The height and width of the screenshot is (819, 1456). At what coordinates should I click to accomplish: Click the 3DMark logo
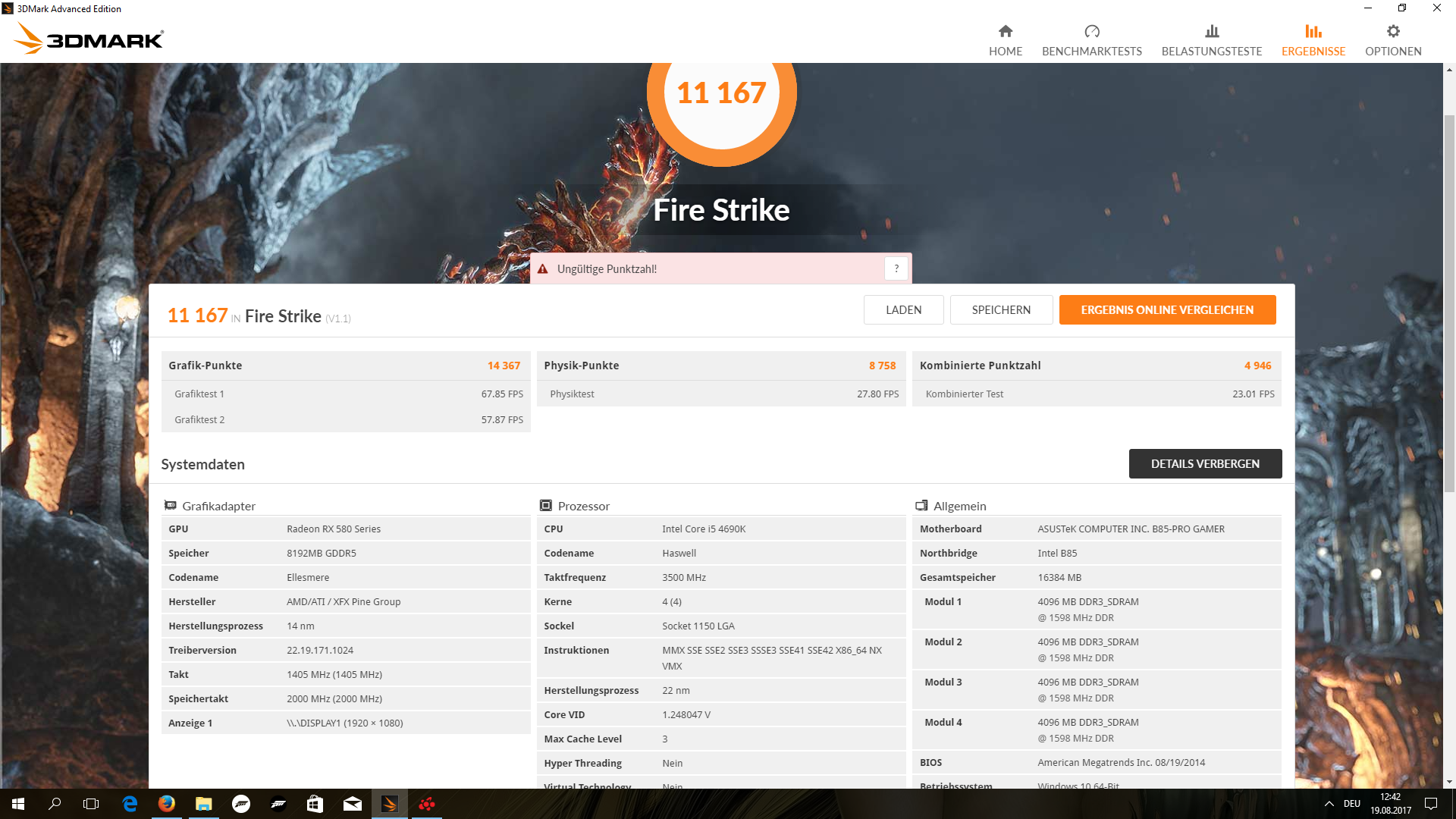tap(89, 39)
